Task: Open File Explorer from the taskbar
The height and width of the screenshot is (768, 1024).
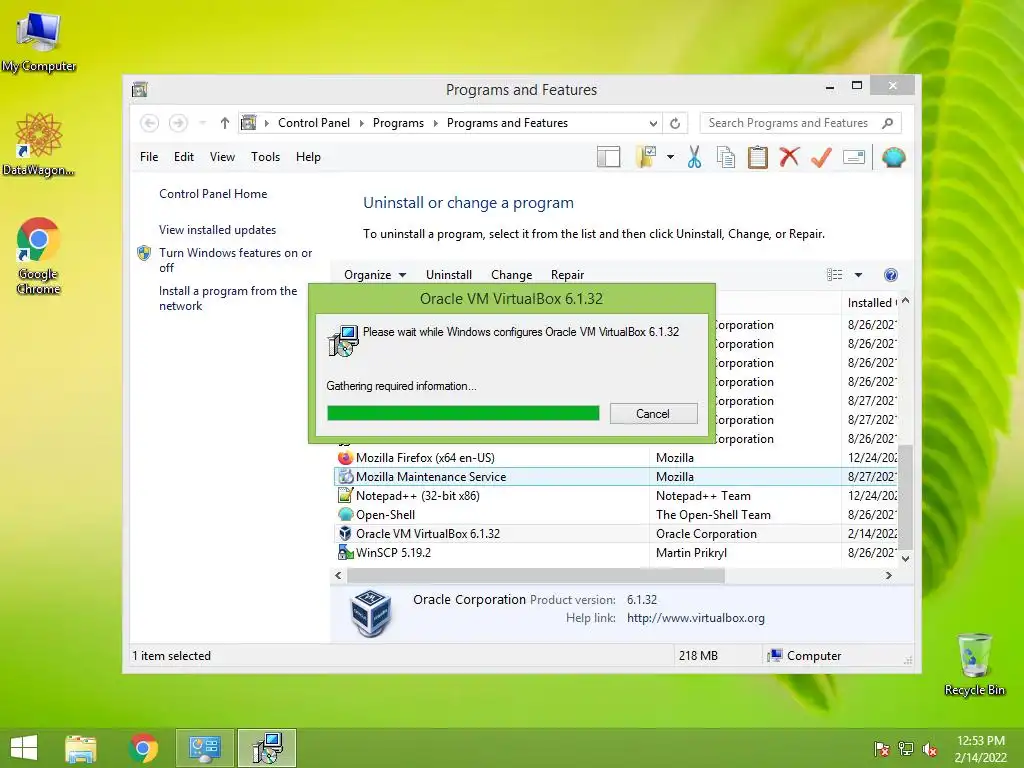Action: [x=80, y=748]
